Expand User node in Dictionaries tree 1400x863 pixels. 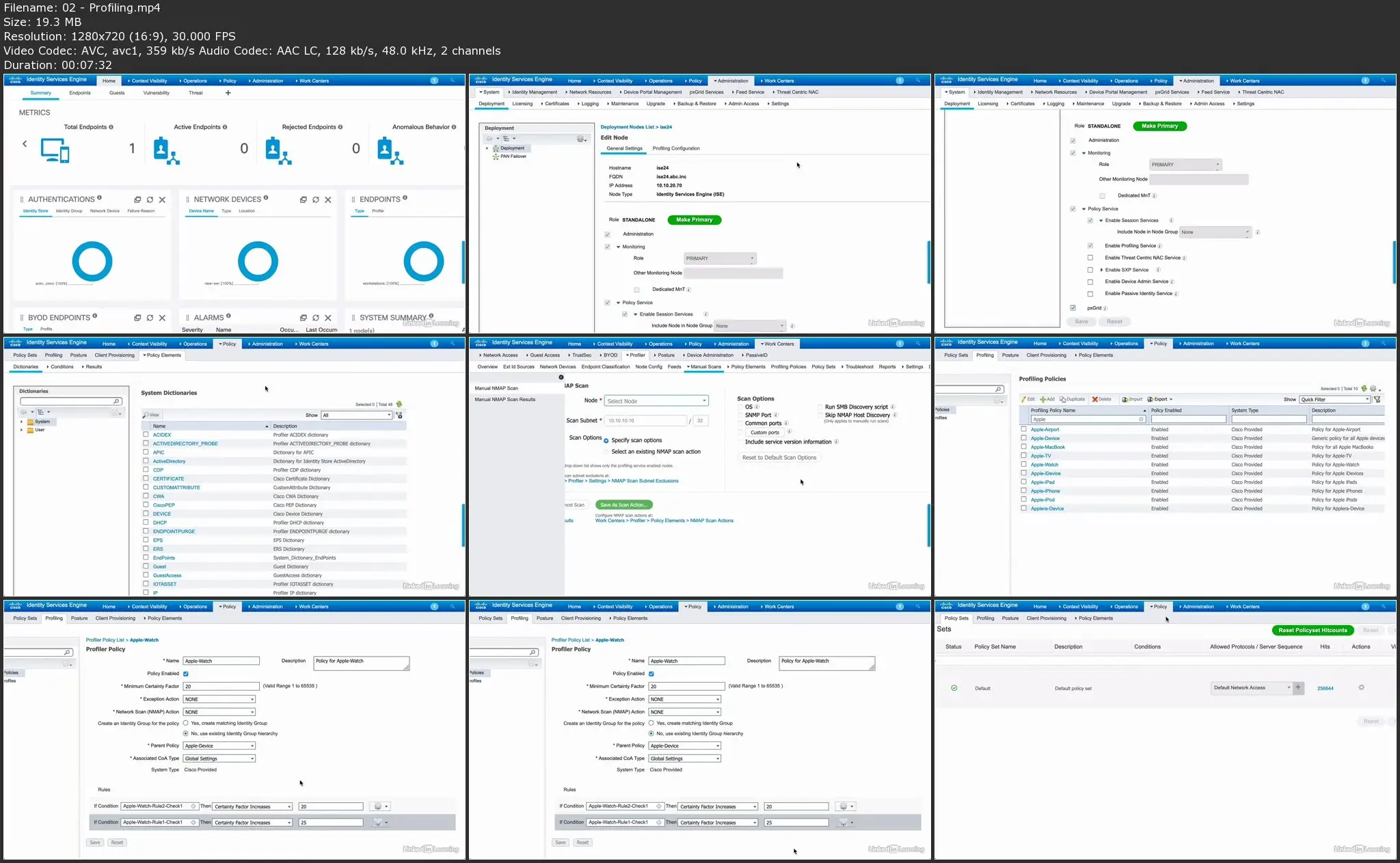[22, 430]
